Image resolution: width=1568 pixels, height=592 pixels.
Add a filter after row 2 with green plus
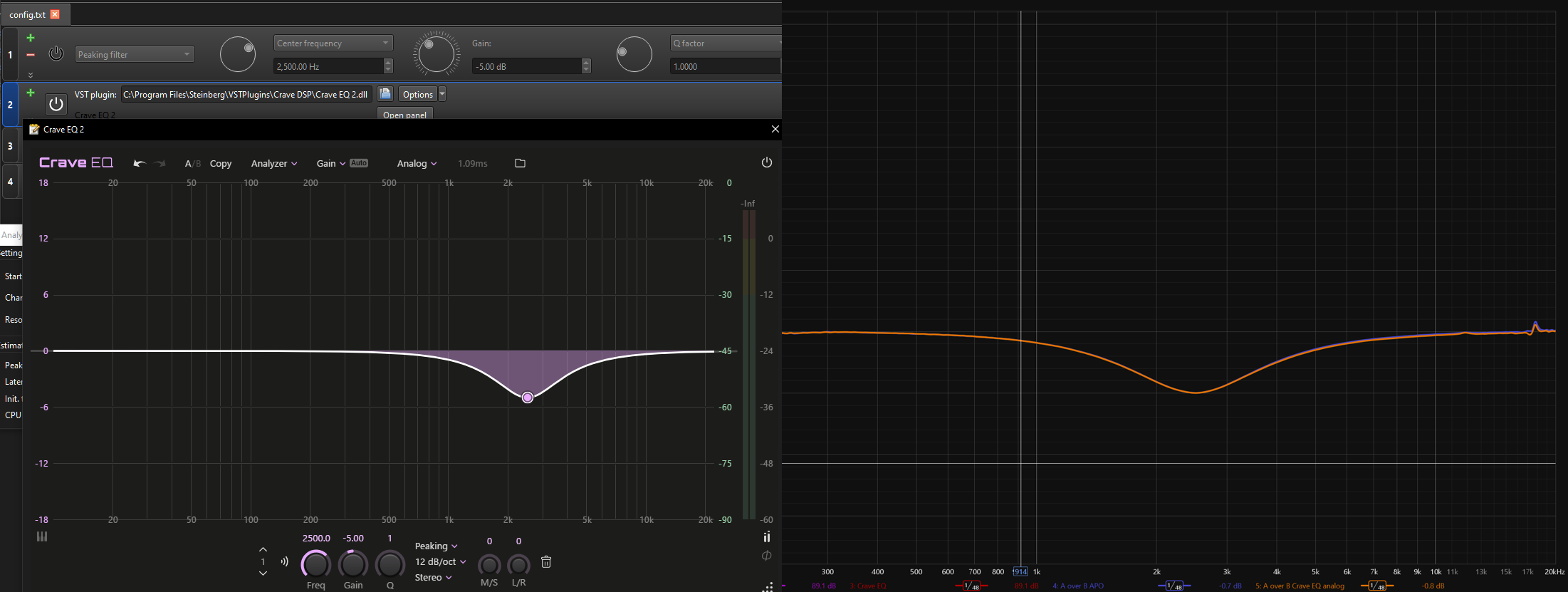tap(31, 93)
